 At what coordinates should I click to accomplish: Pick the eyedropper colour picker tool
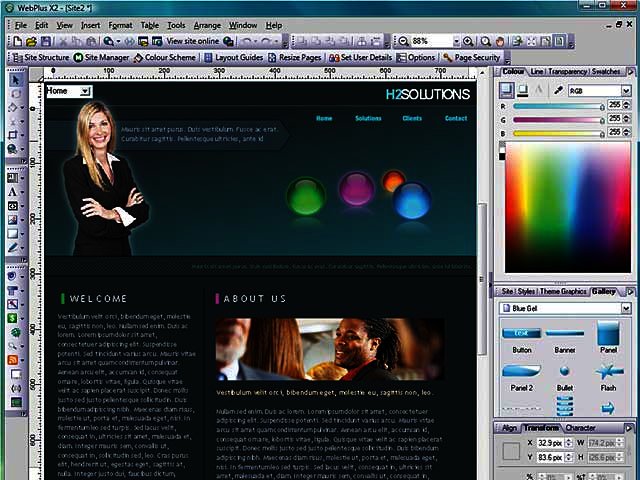[x=558, y=90]
